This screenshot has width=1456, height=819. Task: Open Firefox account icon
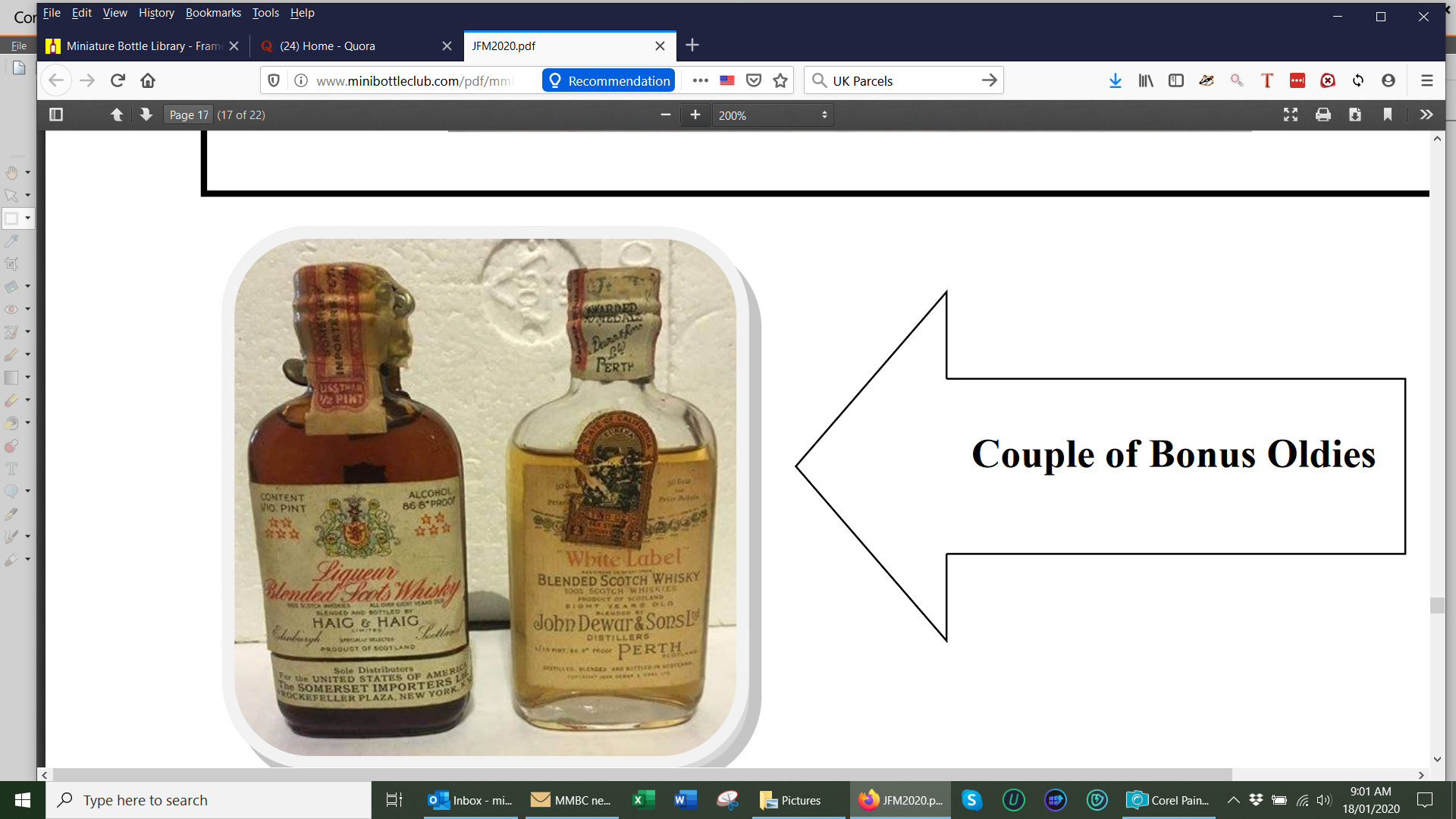[1389, 80]
